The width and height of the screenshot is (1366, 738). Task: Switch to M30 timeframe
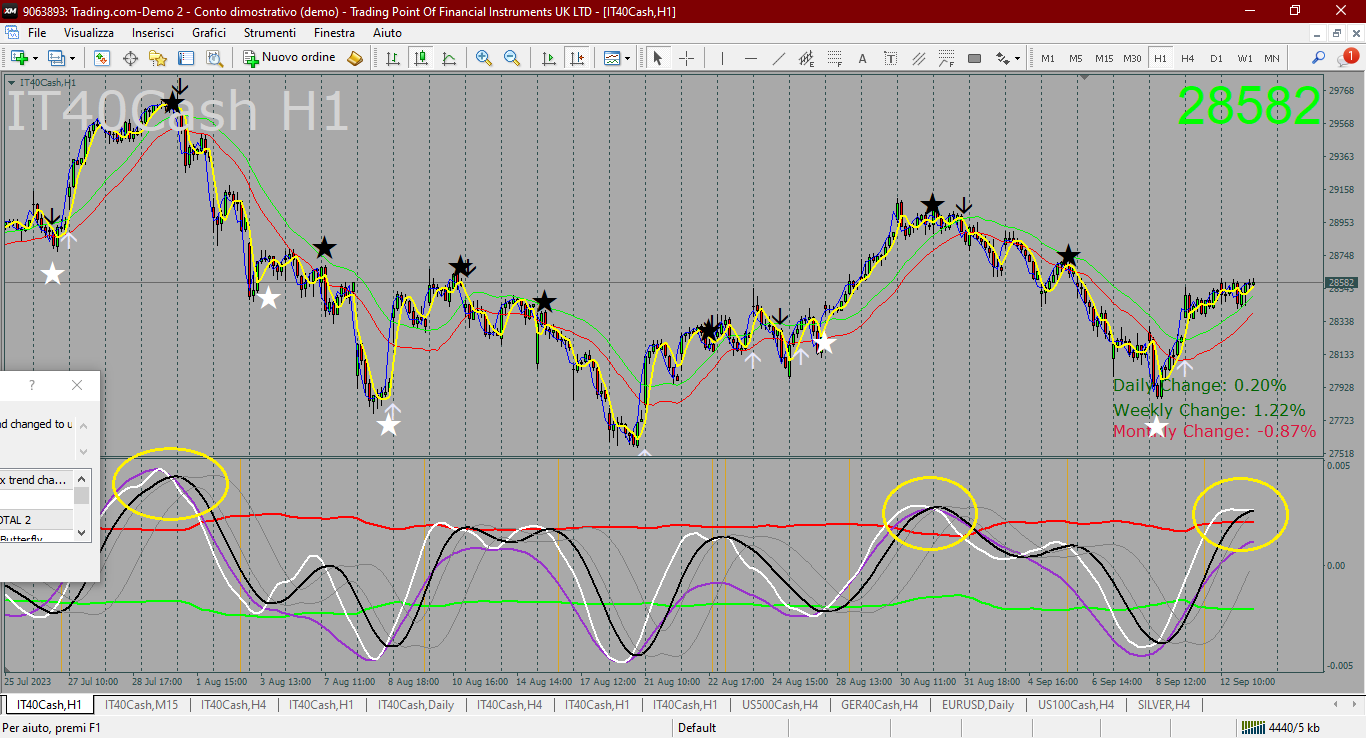(1132, 58)
